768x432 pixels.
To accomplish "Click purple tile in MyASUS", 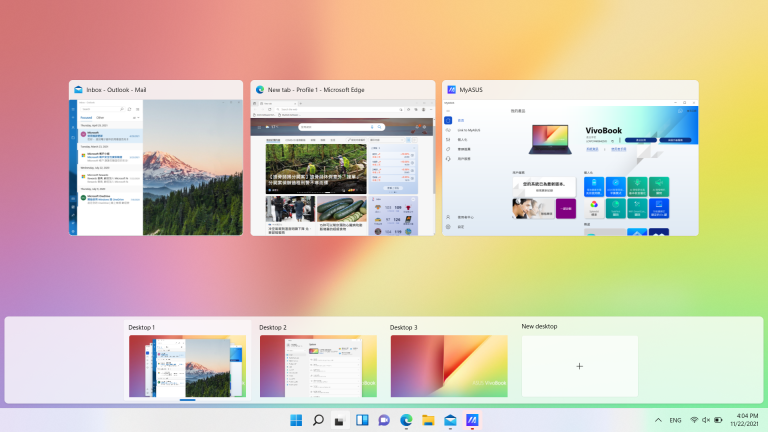I will coord(566,209).
